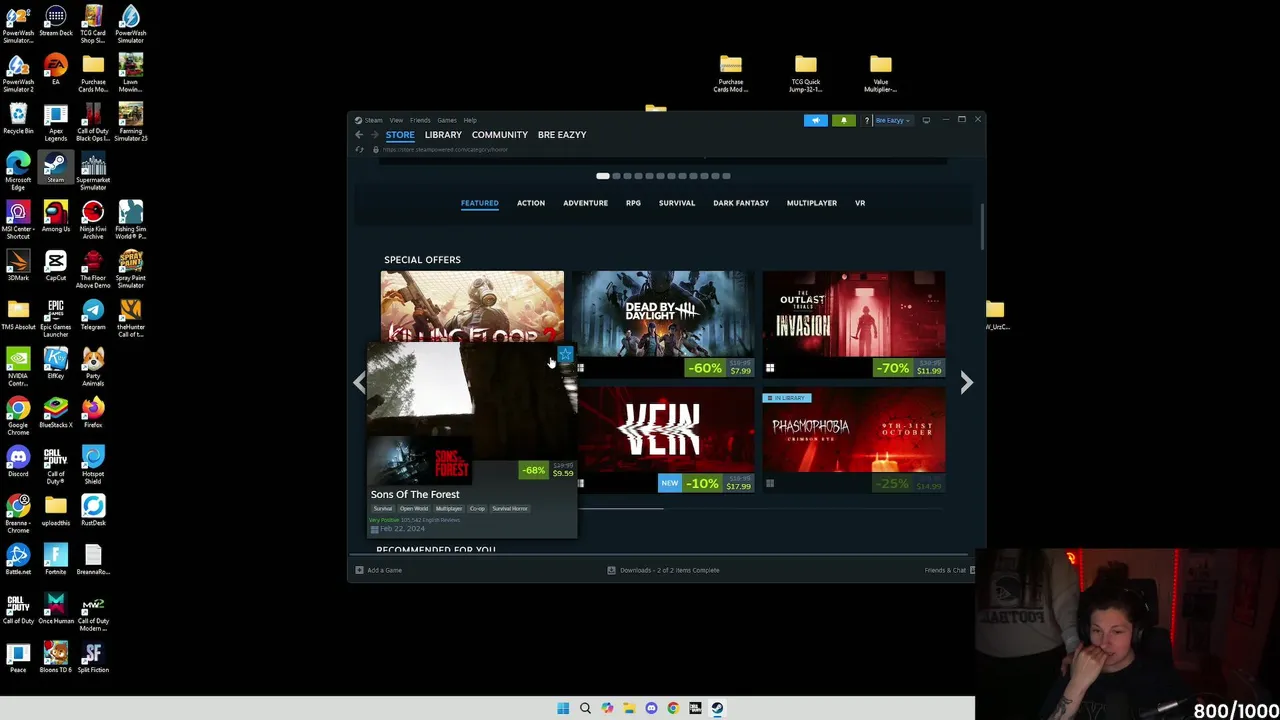1280x720 pixels.
Task: Click the Steam back navigation arrow
Action: click(359, 135)
